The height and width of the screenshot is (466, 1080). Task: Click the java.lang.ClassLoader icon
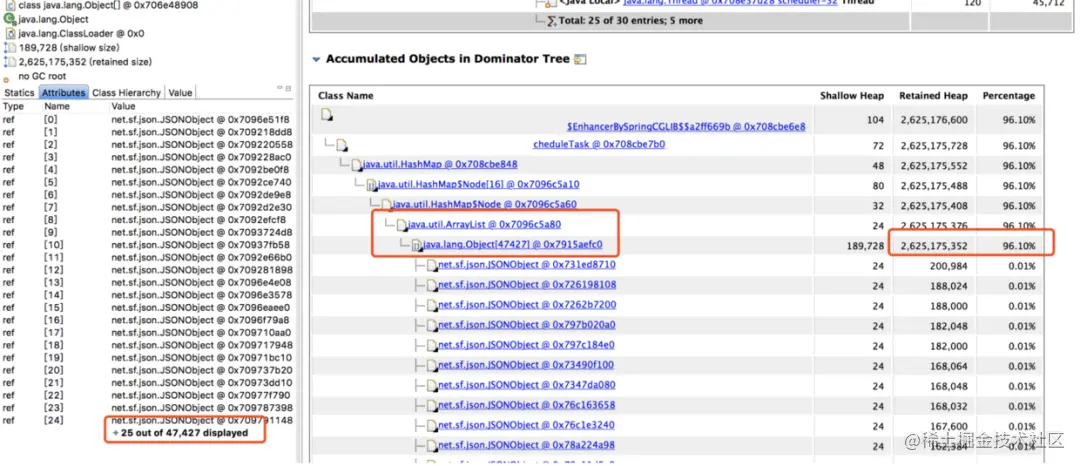10,33
